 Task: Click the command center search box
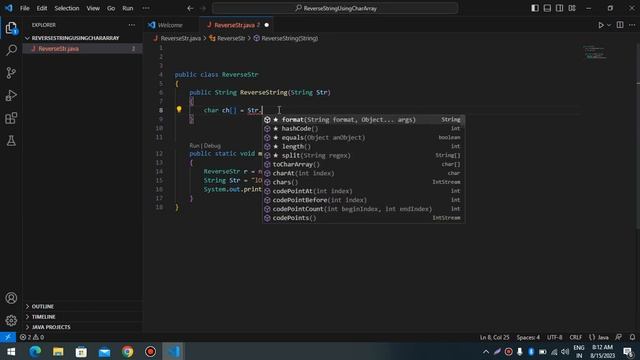point(335,8)
